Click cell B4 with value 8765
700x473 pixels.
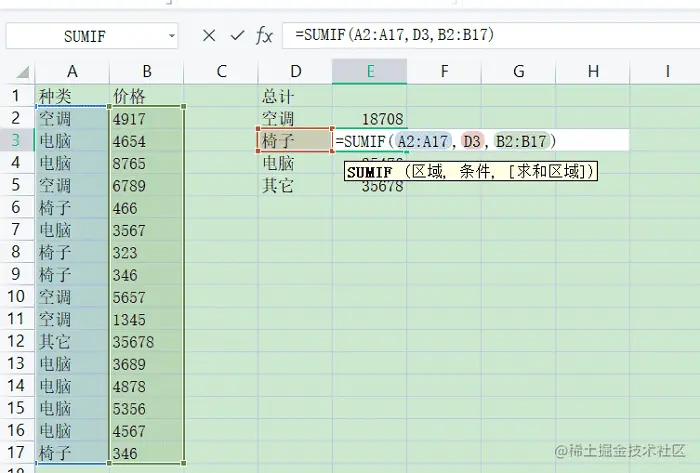tap(146, 163)
